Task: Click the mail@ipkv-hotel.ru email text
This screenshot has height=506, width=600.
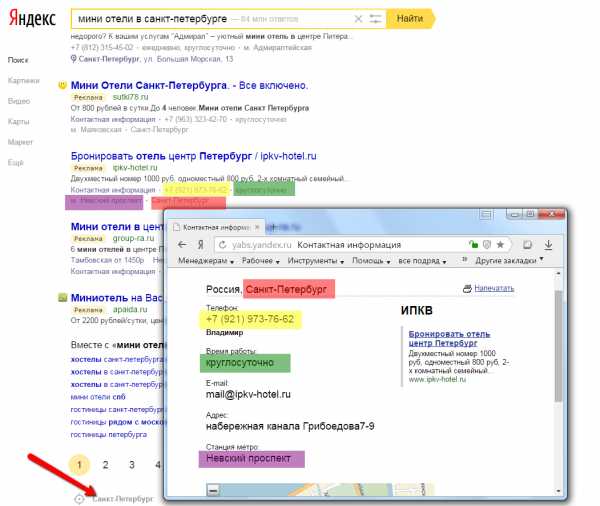Action: [x=248, y=394]
